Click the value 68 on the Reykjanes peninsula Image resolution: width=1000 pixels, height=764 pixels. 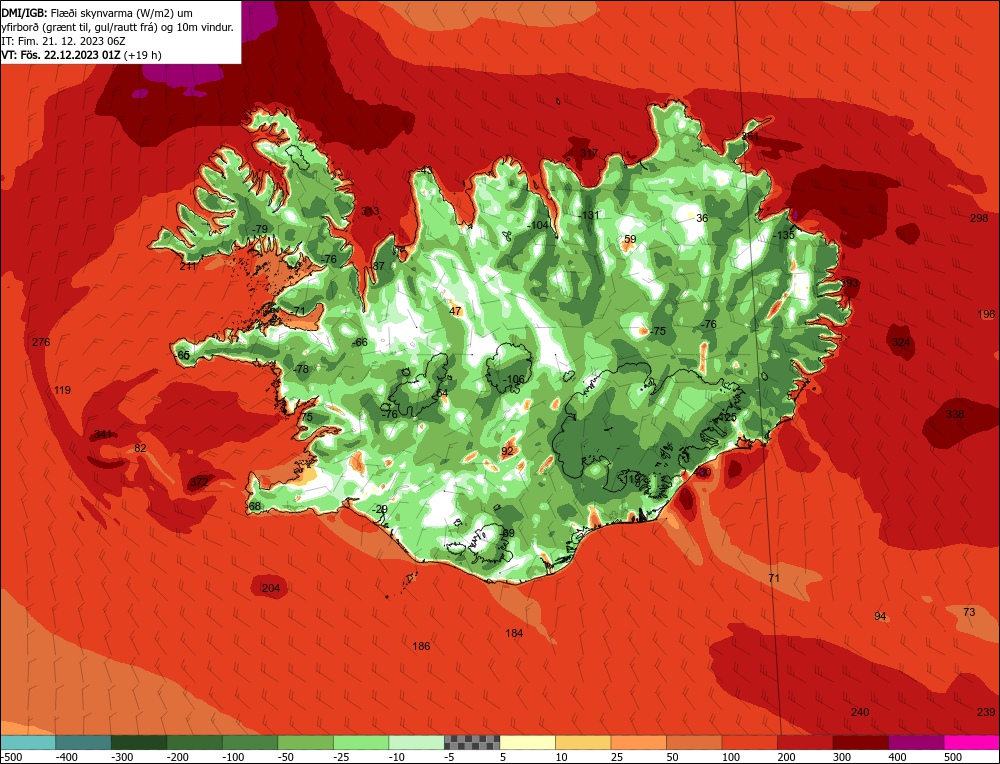254,506
